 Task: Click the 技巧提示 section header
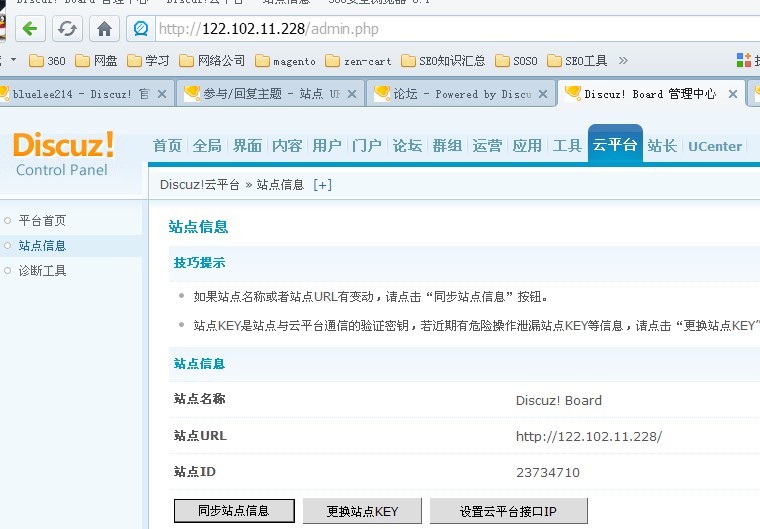point(199,263)
